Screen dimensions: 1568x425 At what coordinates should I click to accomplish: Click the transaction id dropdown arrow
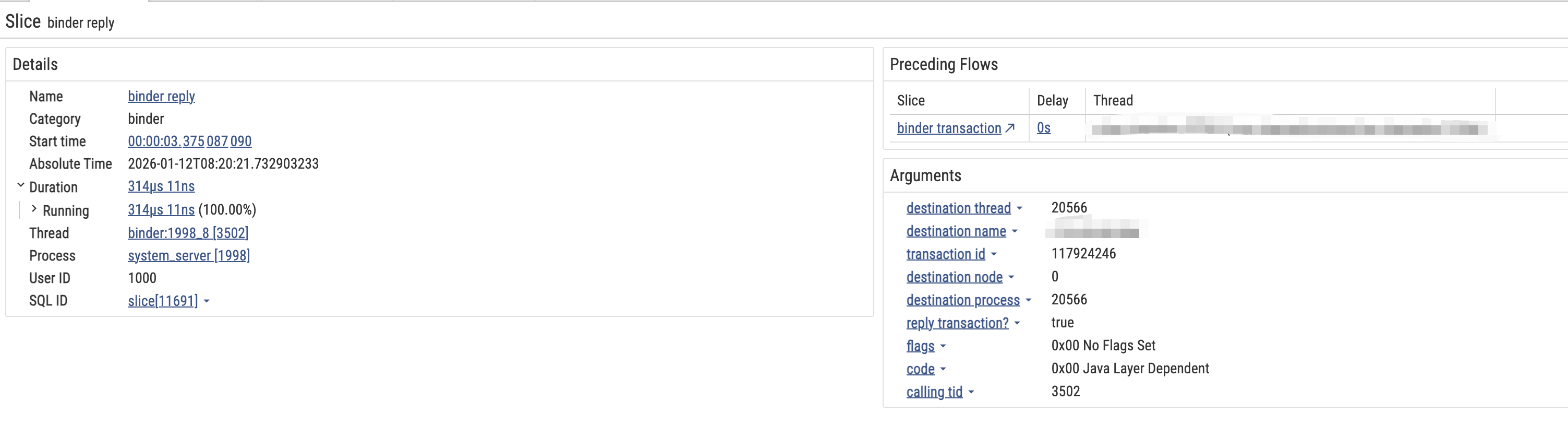point(994,254)
